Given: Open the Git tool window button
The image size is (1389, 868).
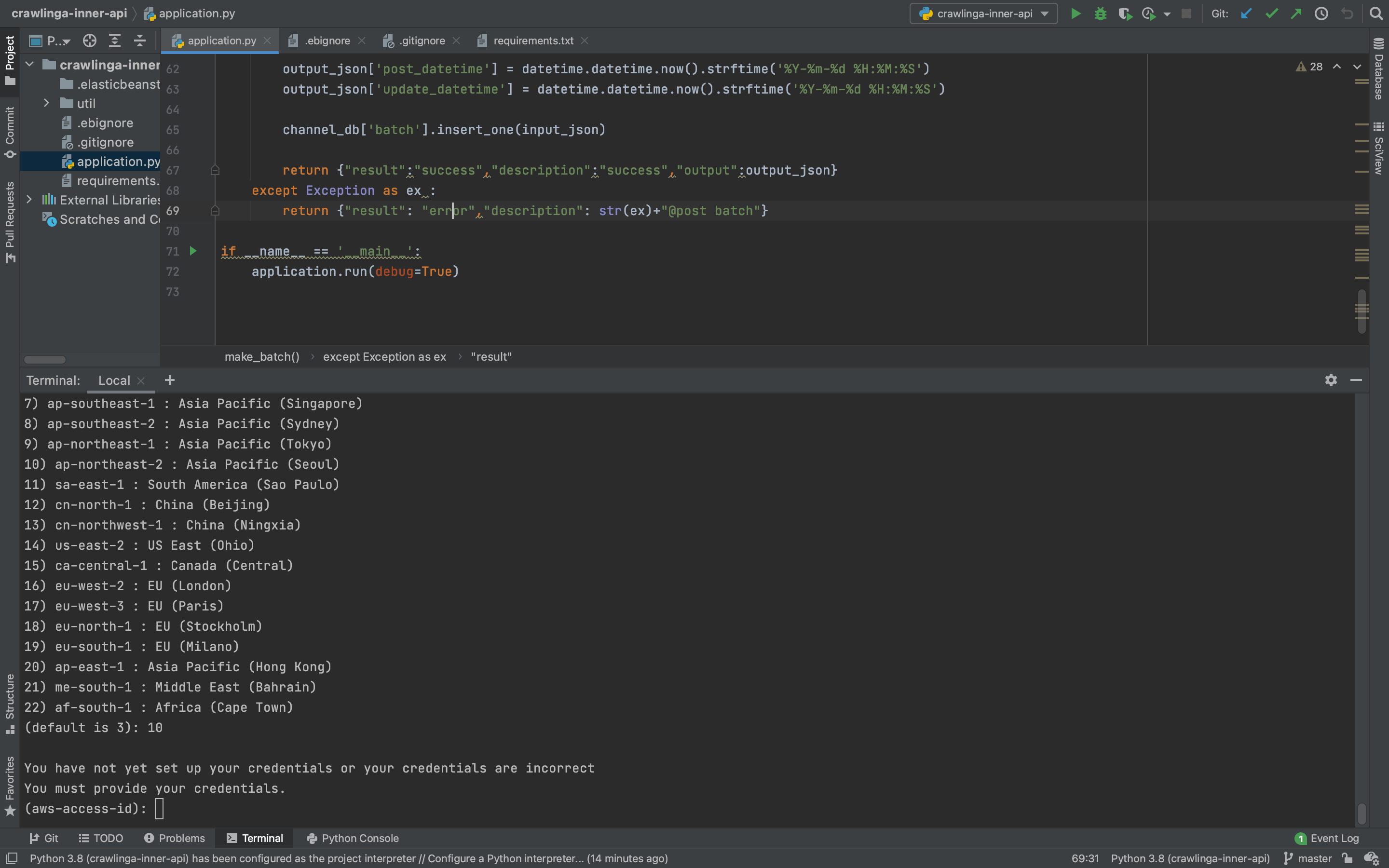Looking at the screenshot, I should [44, 838].
